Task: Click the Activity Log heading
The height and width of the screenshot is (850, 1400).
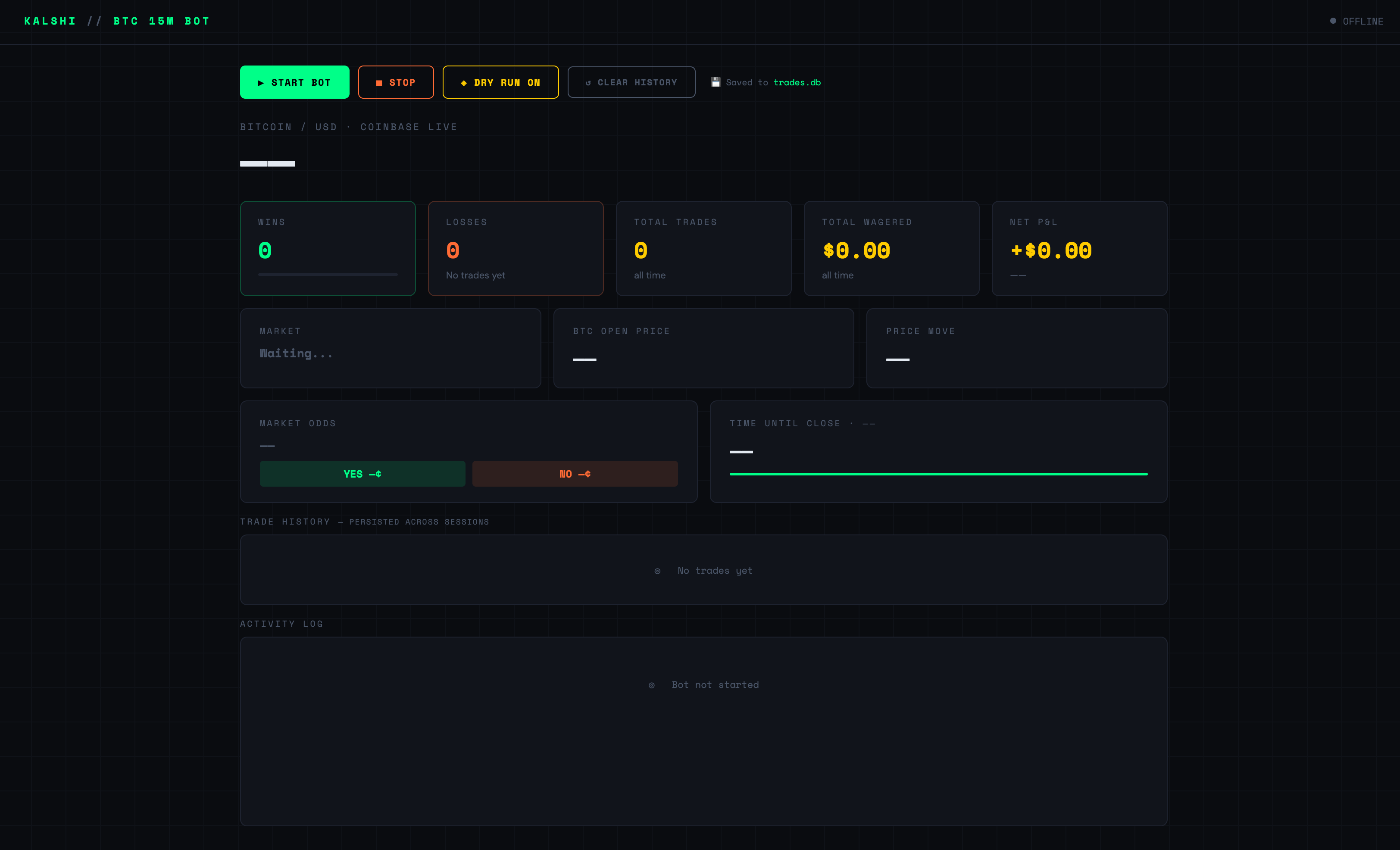Action: pos(281,624)
